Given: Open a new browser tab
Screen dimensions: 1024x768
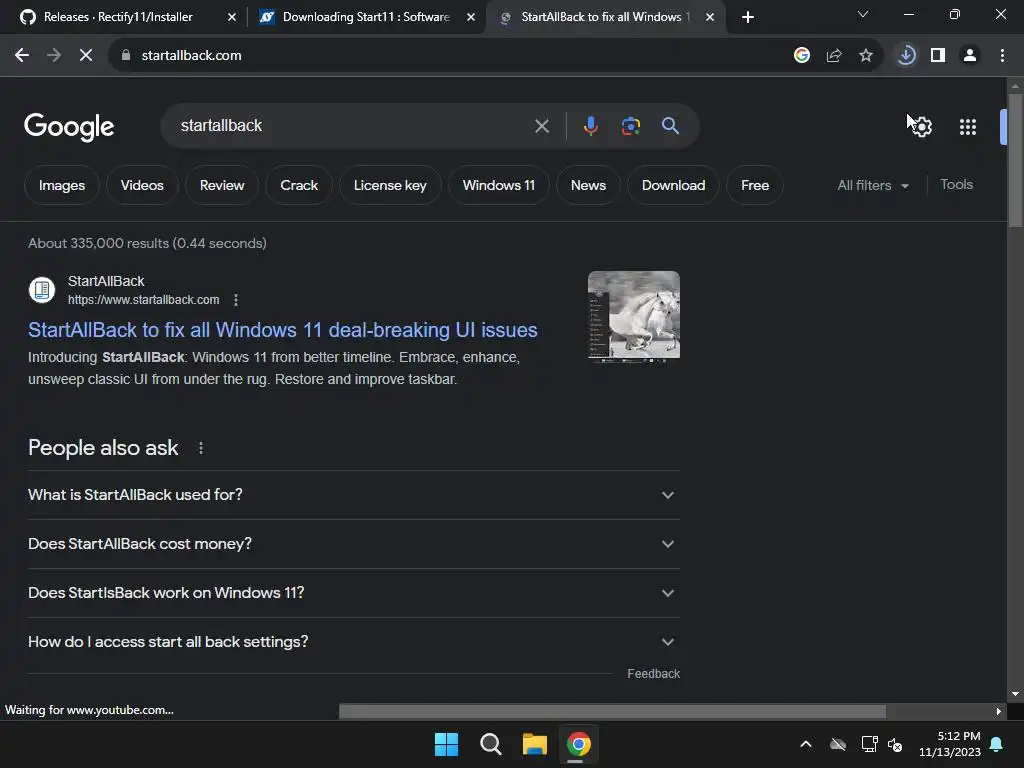Looking at the screenshot, I should point(748,17).
